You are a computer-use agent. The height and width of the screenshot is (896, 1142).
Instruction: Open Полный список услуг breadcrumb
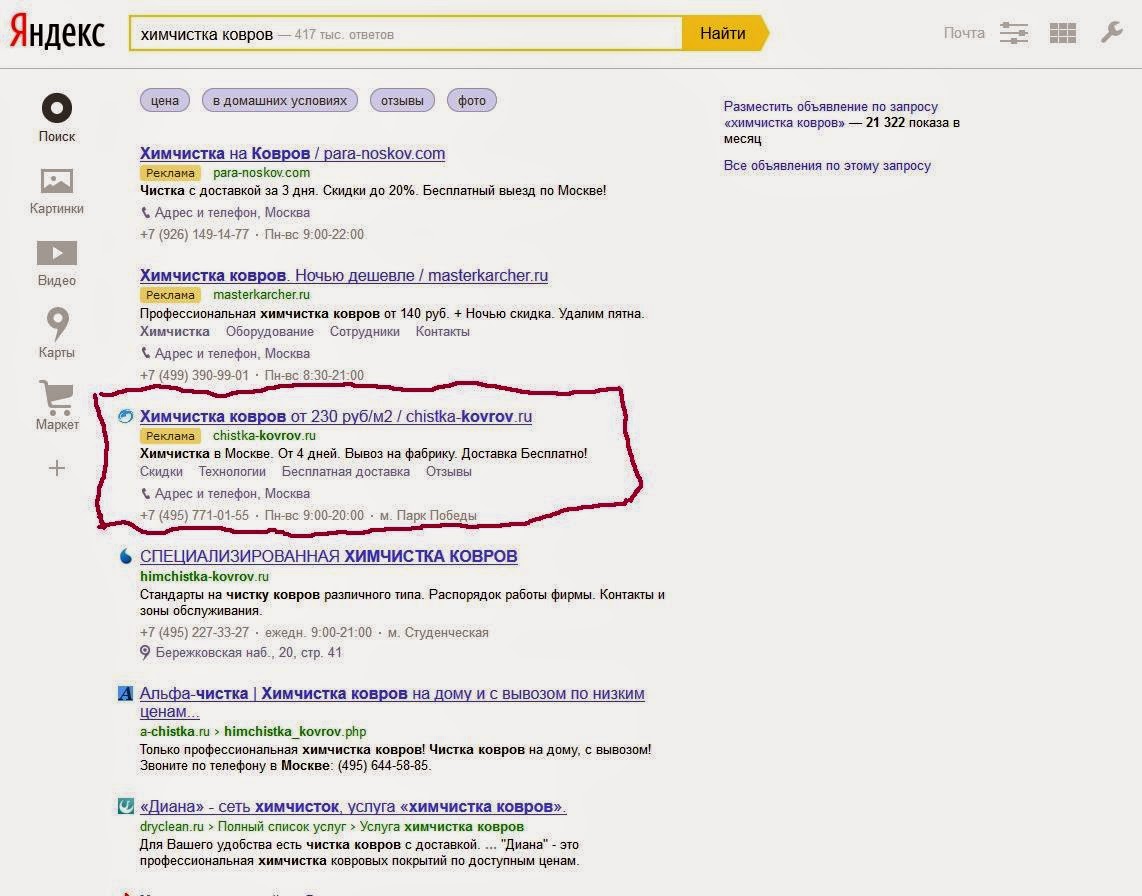click(283, 827)
